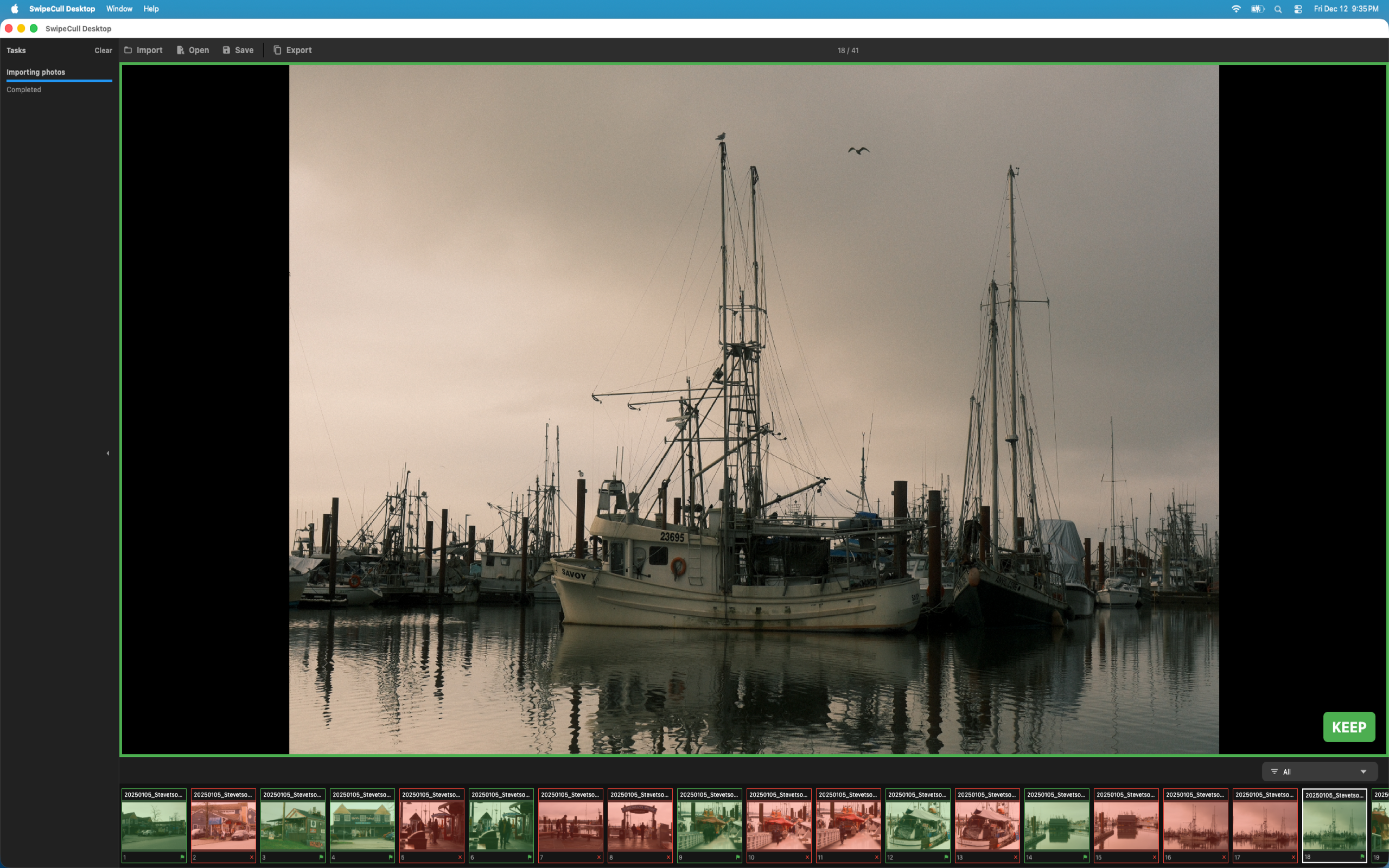This screenshot has width=1389, height=868.
Task: Clear completed tasks with the Clear link
Action: pyautogui.click(x=103, y=50)
